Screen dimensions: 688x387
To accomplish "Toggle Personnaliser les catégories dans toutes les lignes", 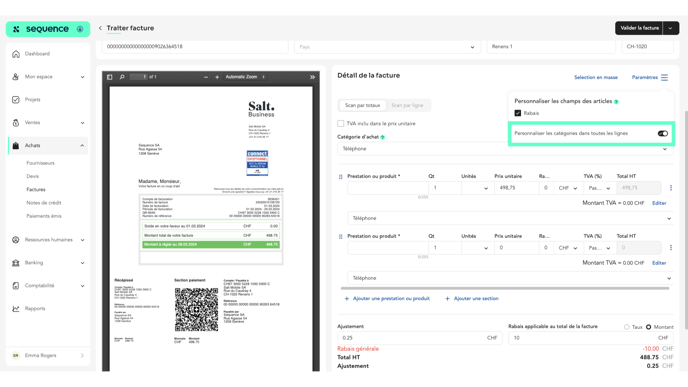I will (663, 133).
